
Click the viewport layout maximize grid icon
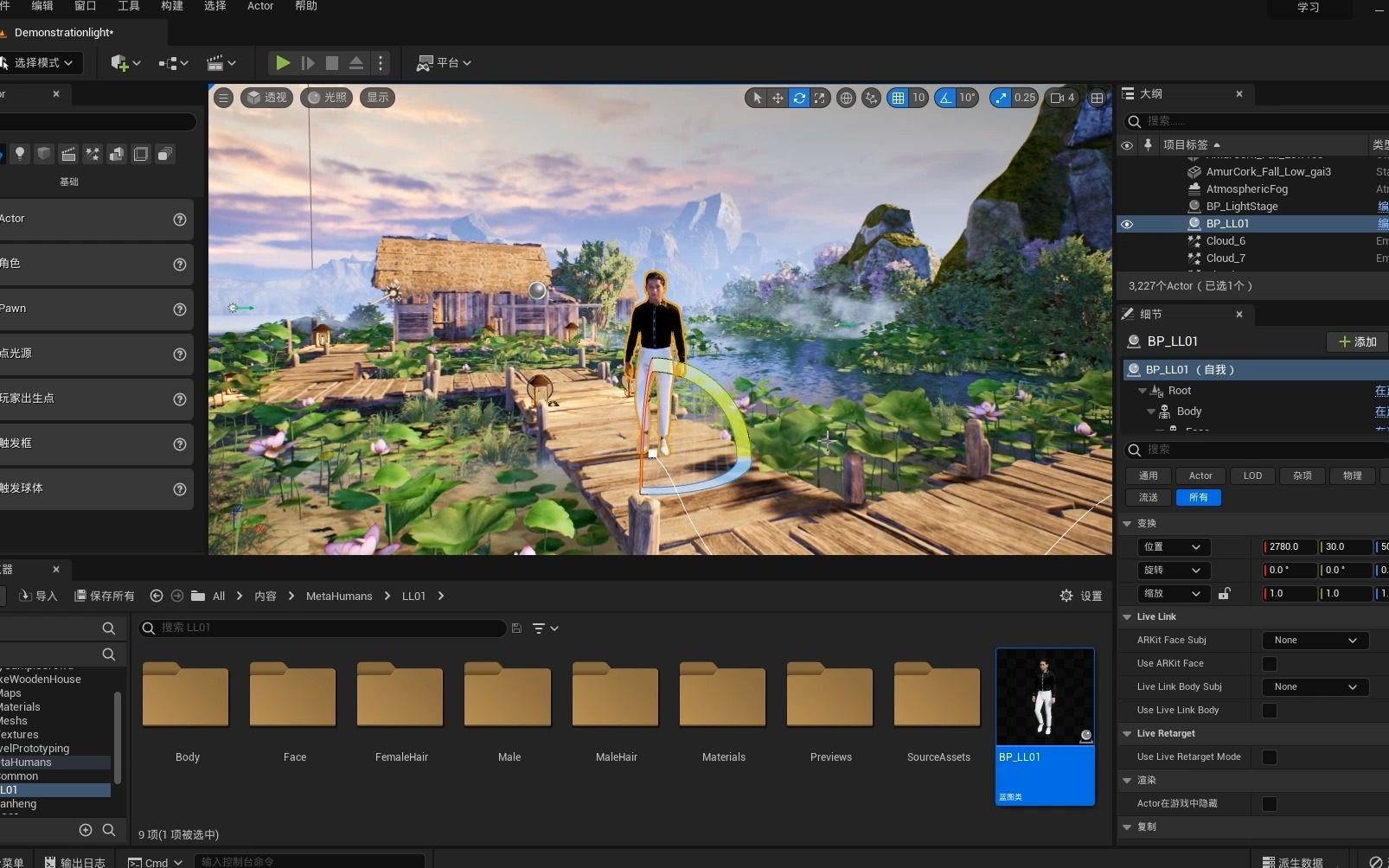coord(1097,98)
